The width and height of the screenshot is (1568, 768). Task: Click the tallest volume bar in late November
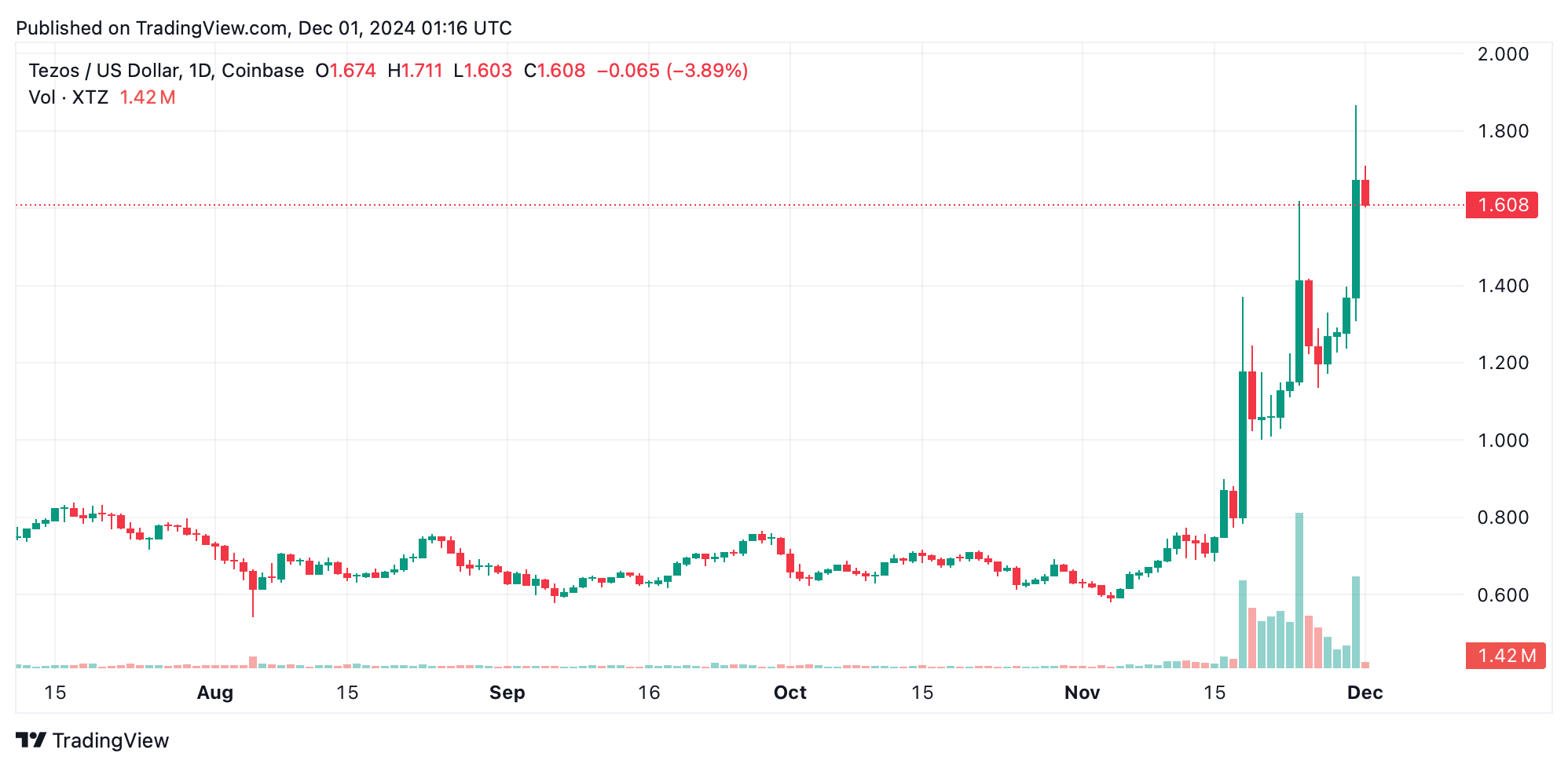pos(1299,591)
